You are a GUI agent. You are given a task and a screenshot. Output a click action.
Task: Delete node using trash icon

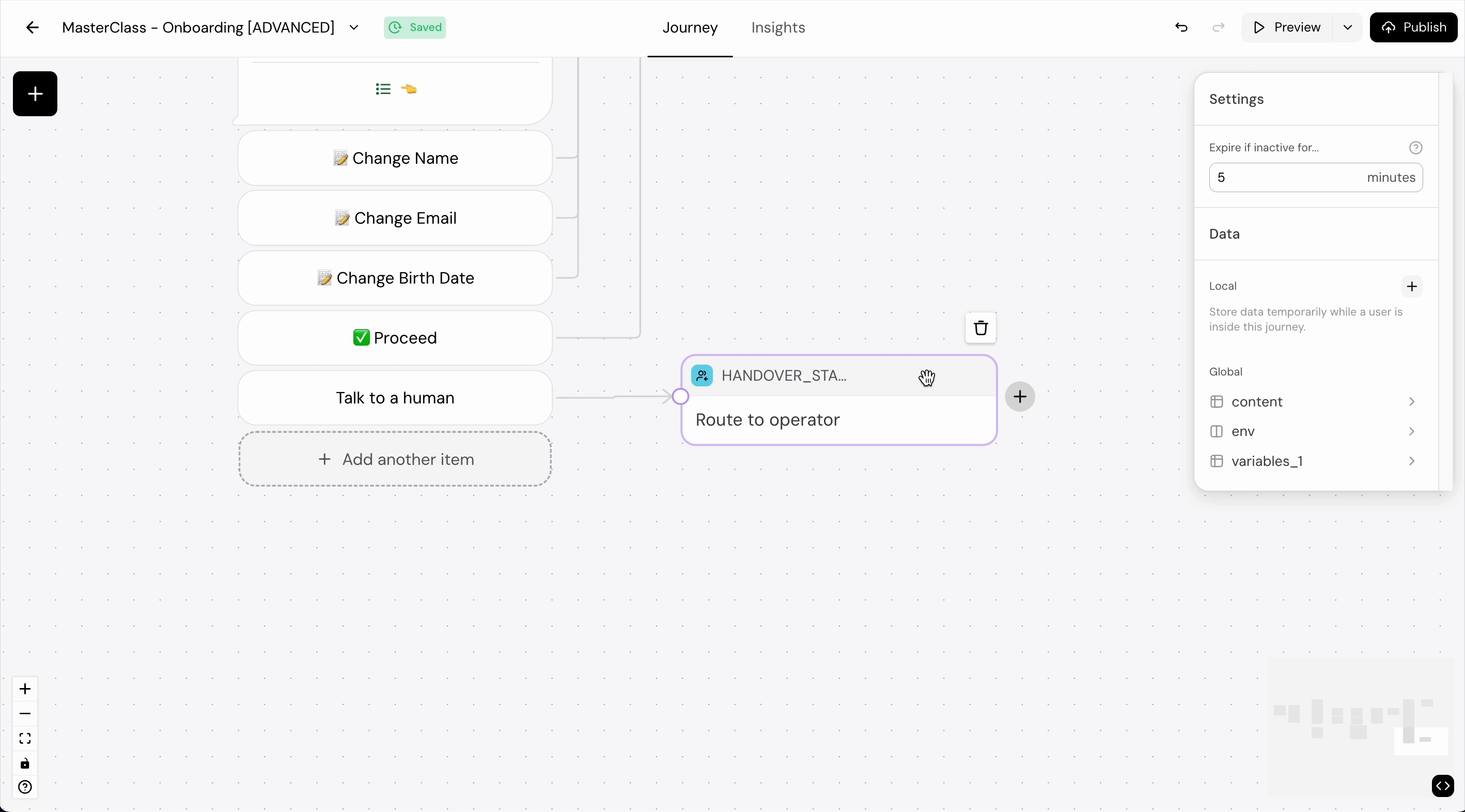(x=980, y=328)
